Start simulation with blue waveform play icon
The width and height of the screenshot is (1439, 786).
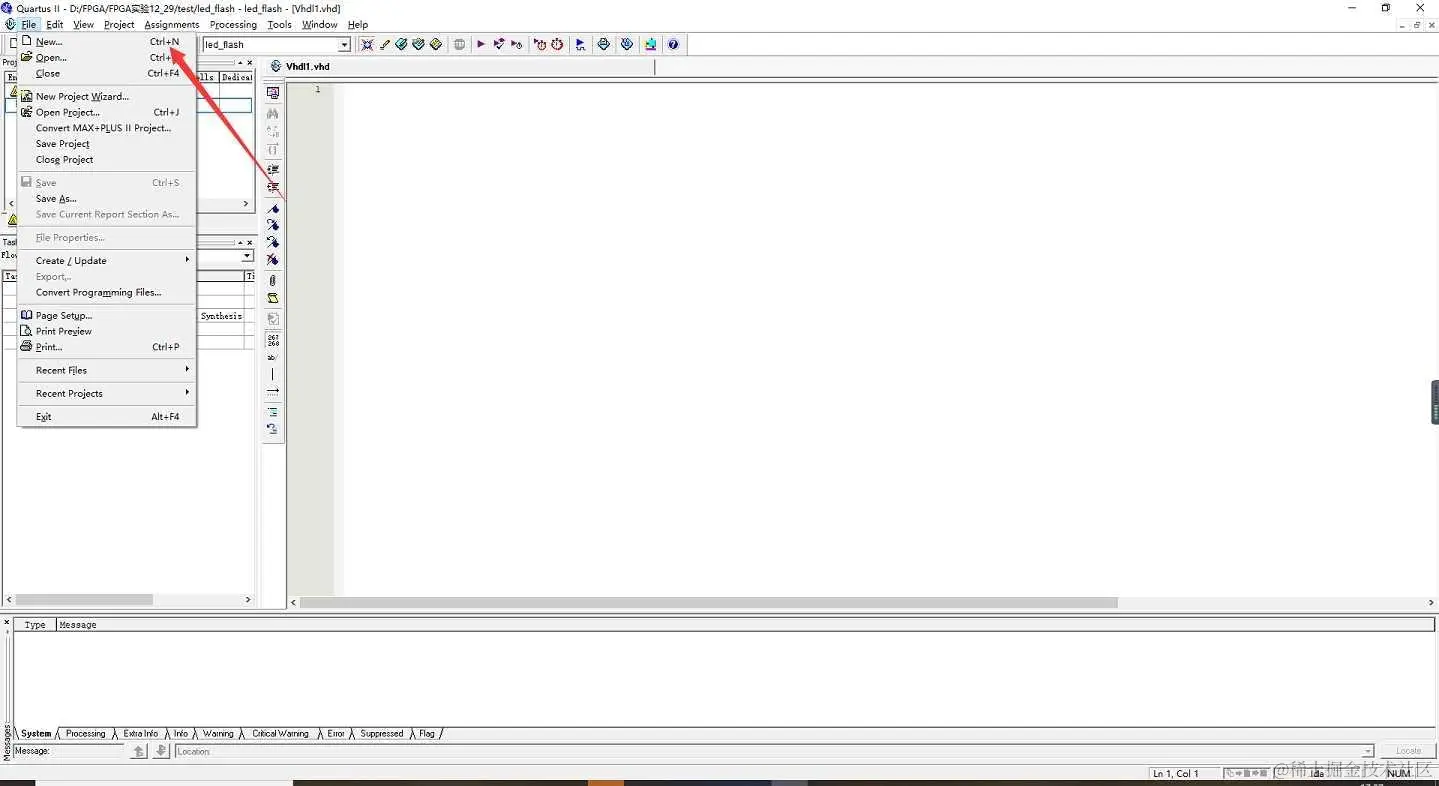coord(580,44)
